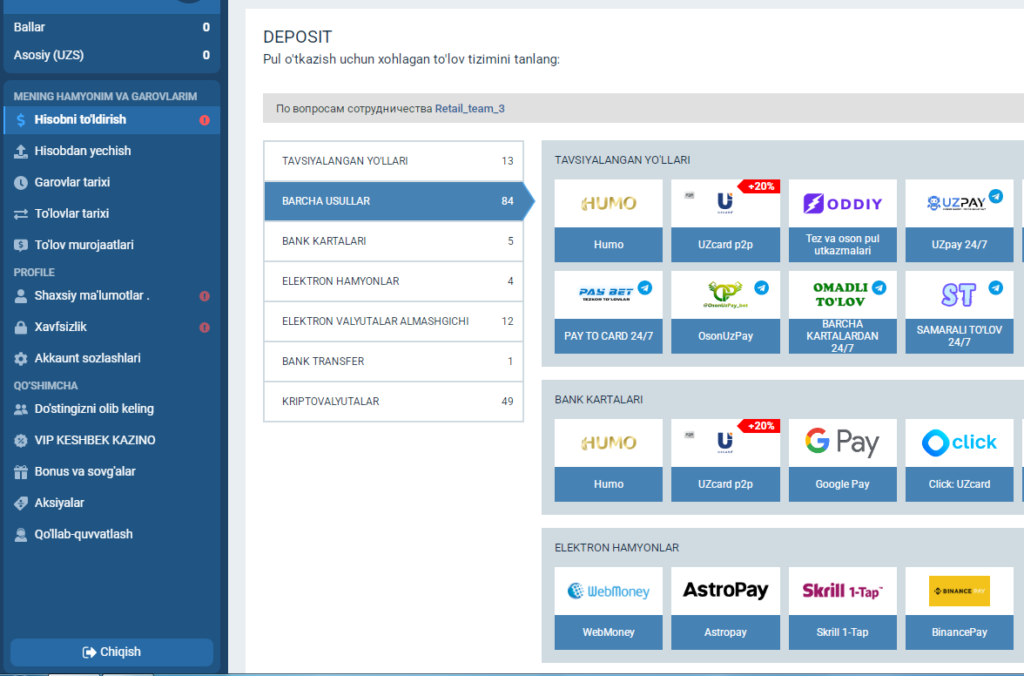Screen dimensions: 1024x676
Task: Choose the AstroPay payment logo
Action: (x=725, y=591)
